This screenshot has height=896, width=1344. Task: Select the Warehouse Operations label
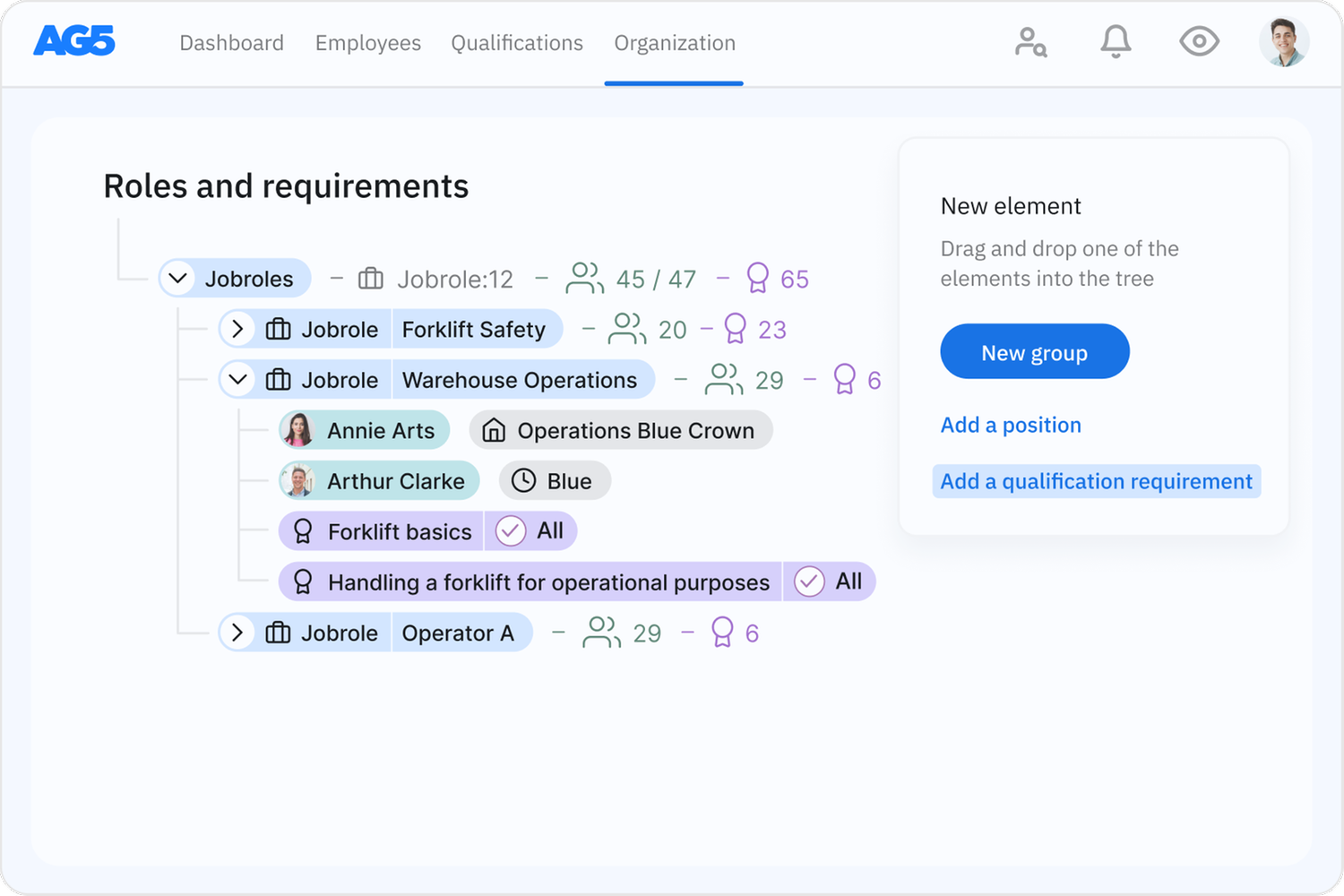click(x=520, y=380)
